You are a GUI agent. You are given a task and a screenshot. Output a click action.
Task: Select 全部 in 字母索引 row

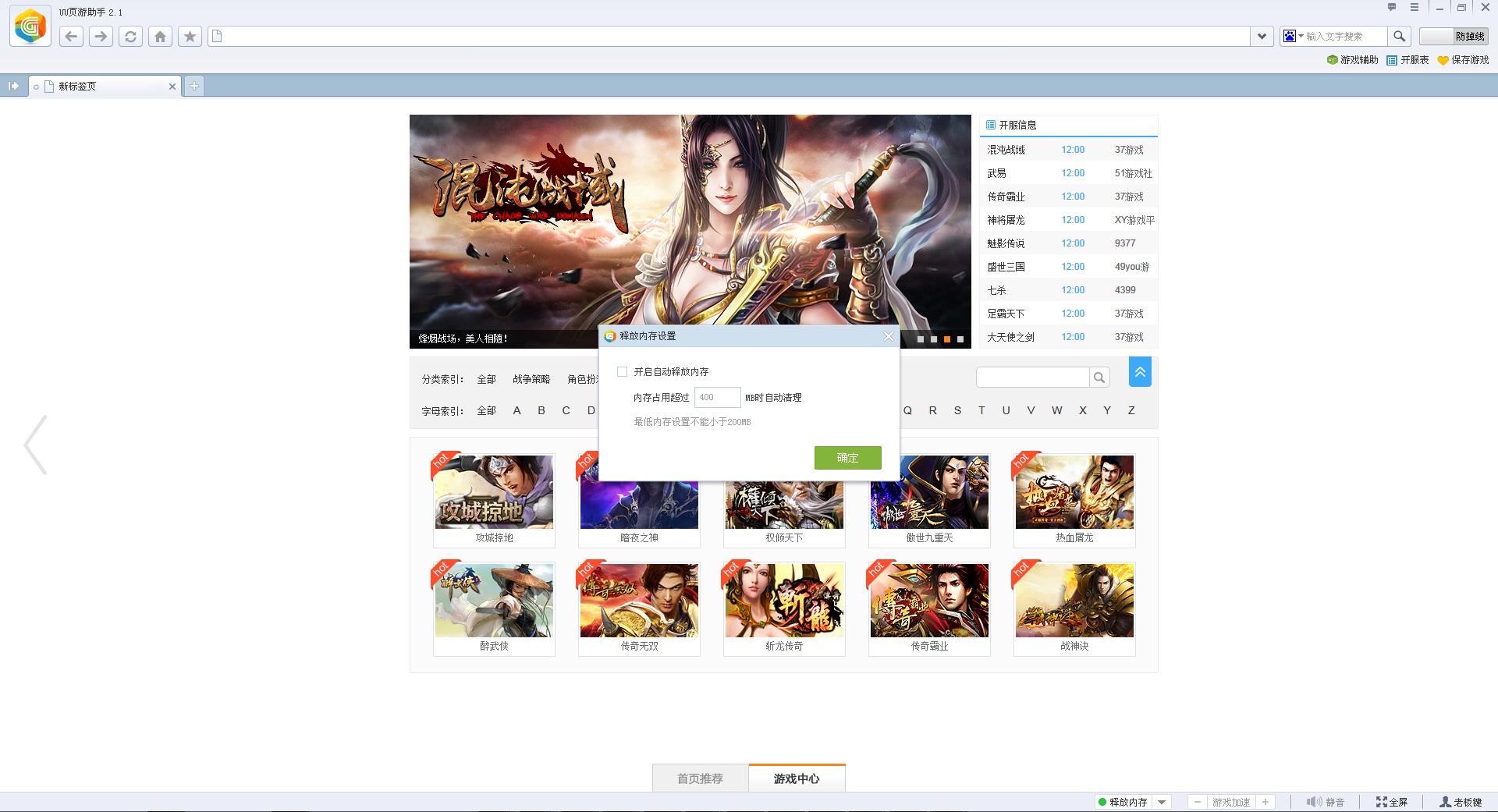[486, 410]
